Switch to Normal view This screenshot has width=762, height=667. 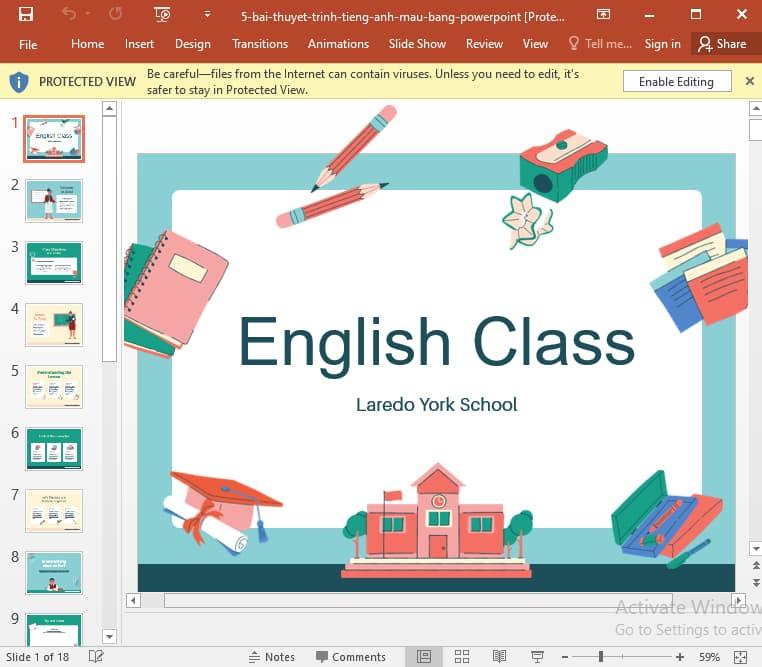[424, 657]
